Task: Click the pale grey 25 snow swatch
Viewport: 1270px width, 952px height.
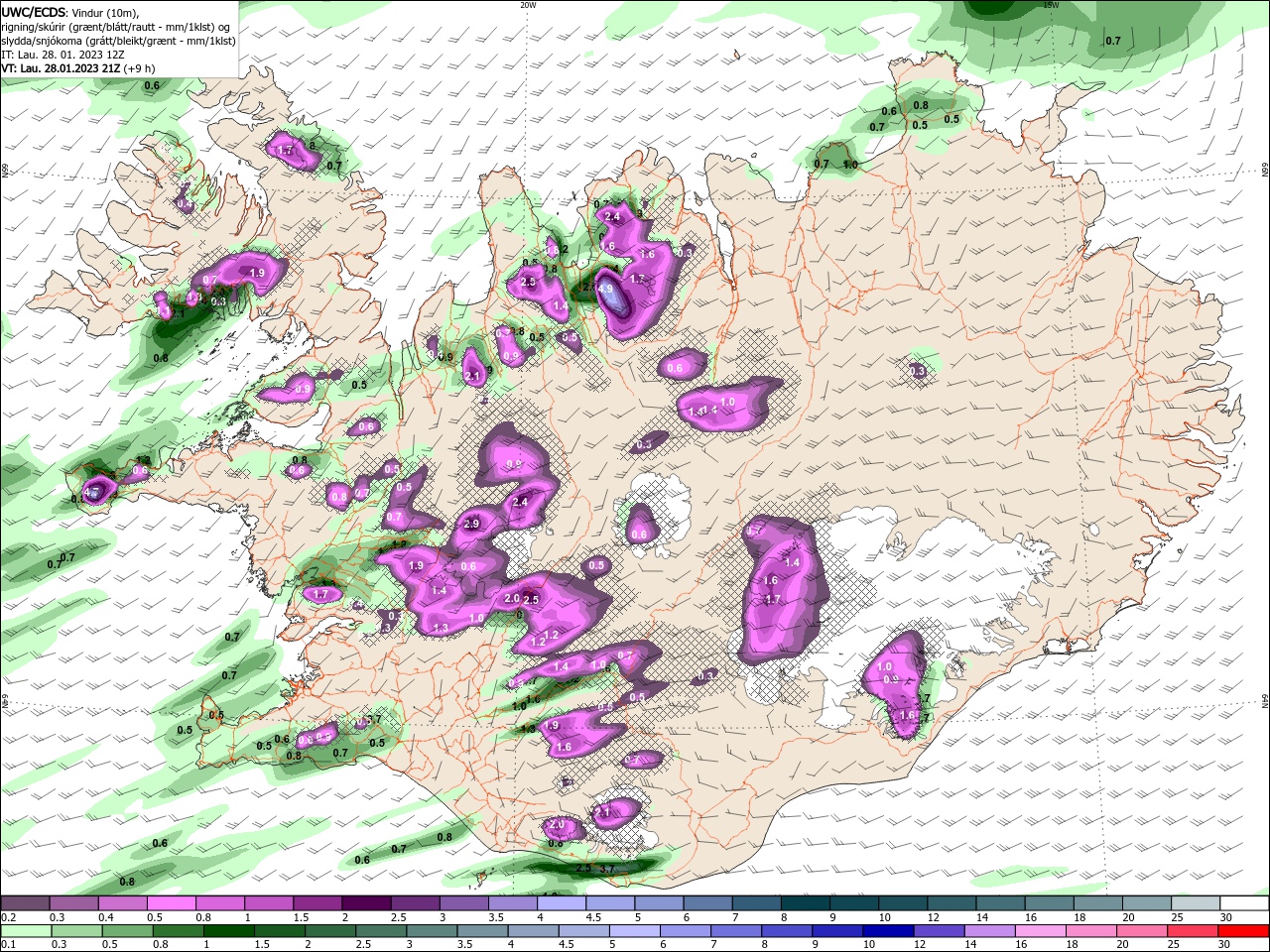Action: (1196, 903)
